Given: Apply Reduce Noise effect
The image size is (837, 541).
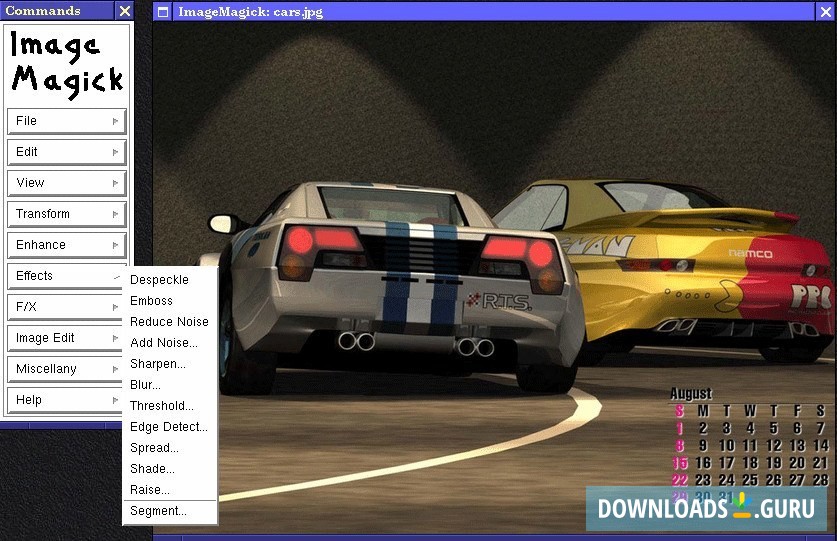Looking at the screenshot, I should (x=169, y=322).
